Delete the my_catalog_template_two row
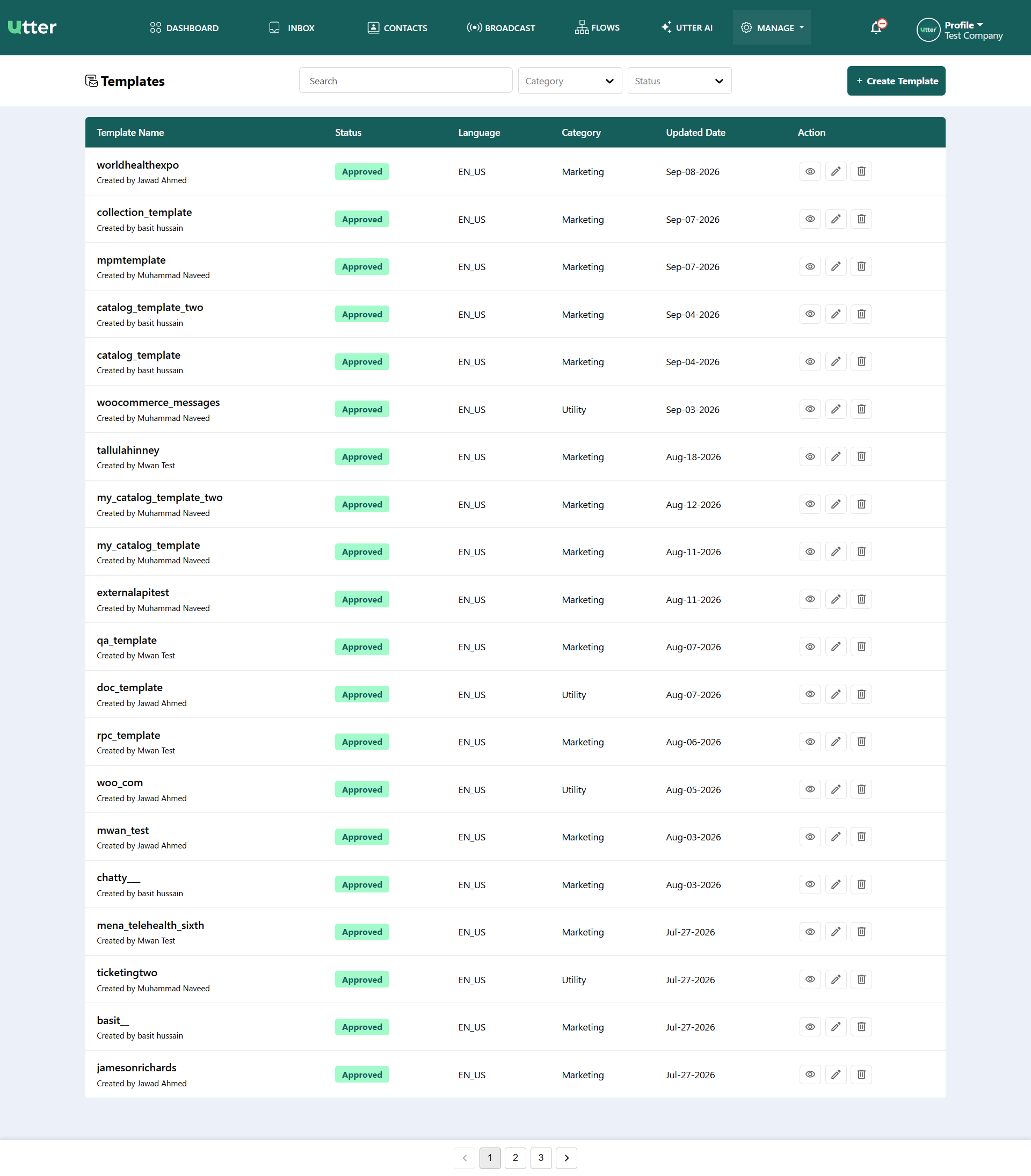The width and height of the screenshot is (1031, 1176). [861, 504]
